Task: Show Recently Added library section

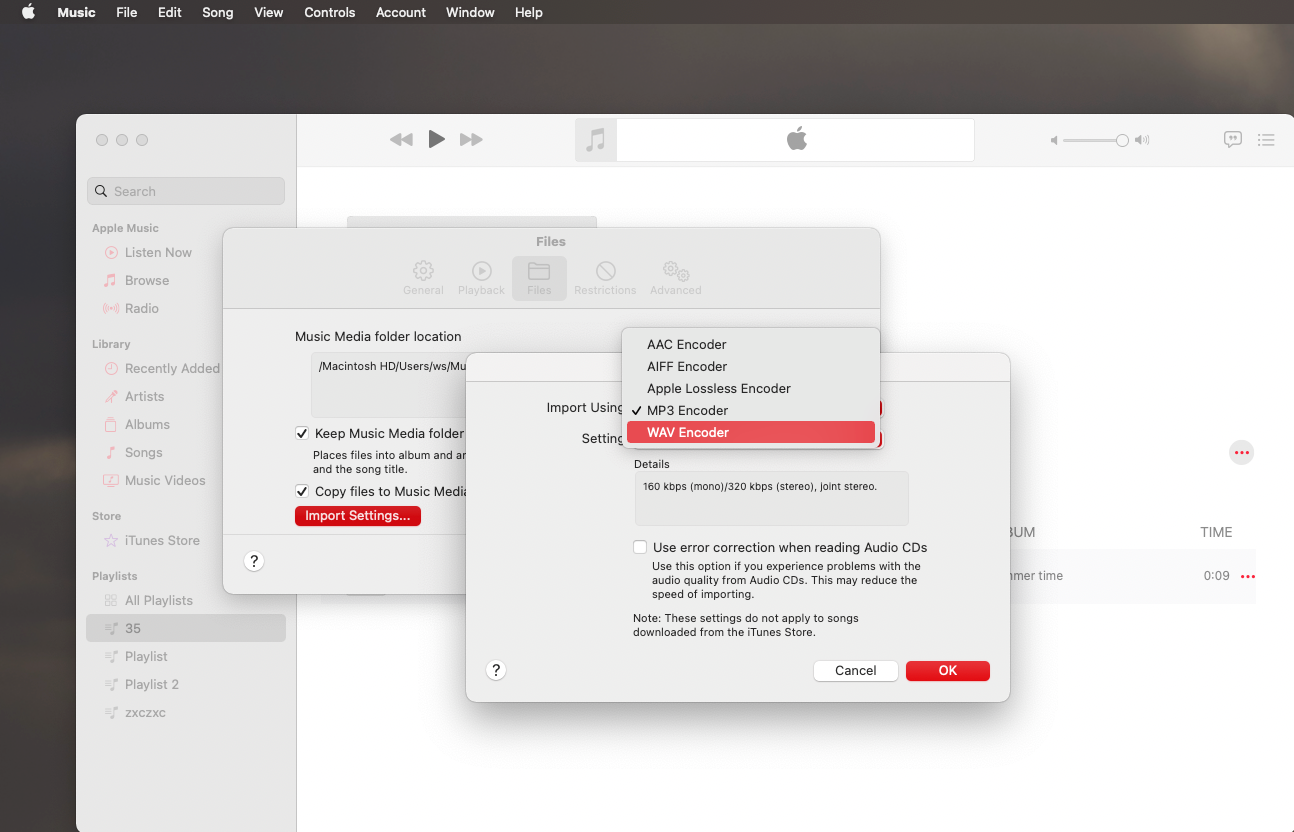Action: point(172,368)
